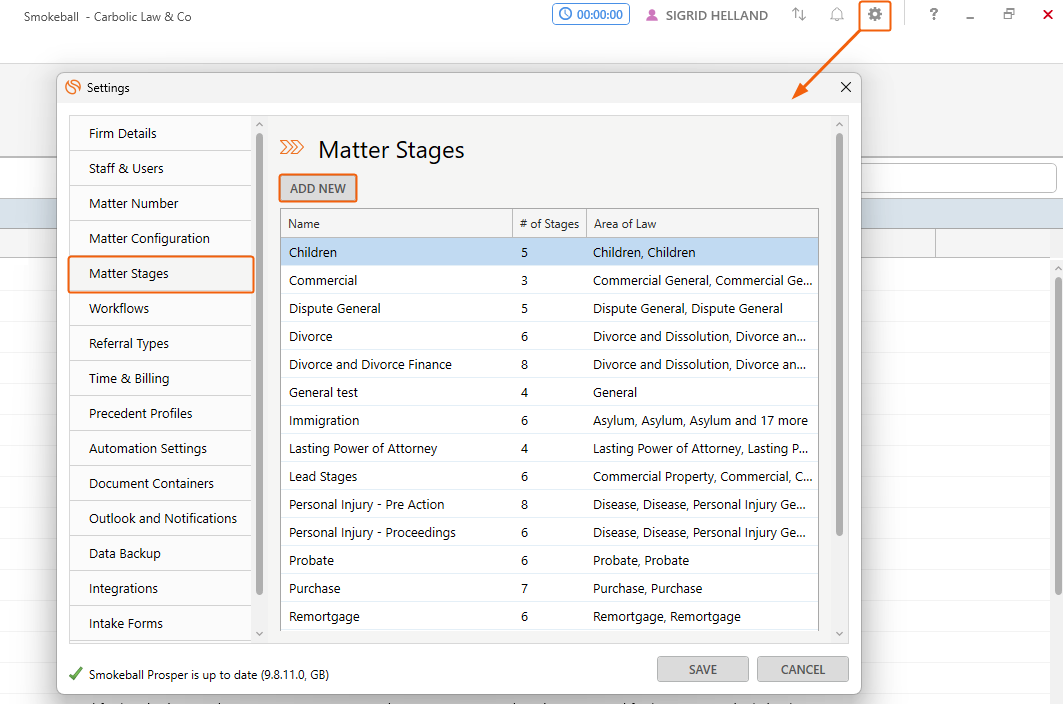Click the Matter Stages panel scrollbar thumb
The width and height of the screenshot is (1063, 704).
pos(839,335)
